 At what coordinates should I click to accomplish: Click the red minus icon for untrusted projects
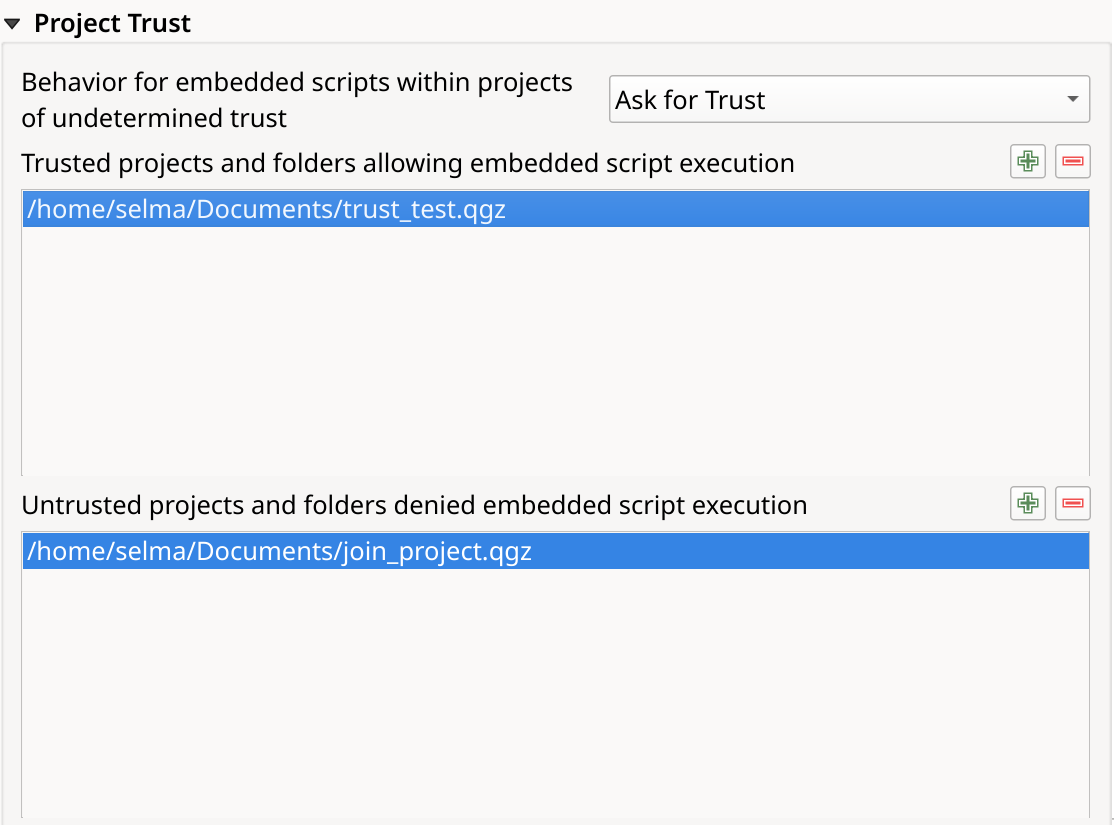(1072, 503)
